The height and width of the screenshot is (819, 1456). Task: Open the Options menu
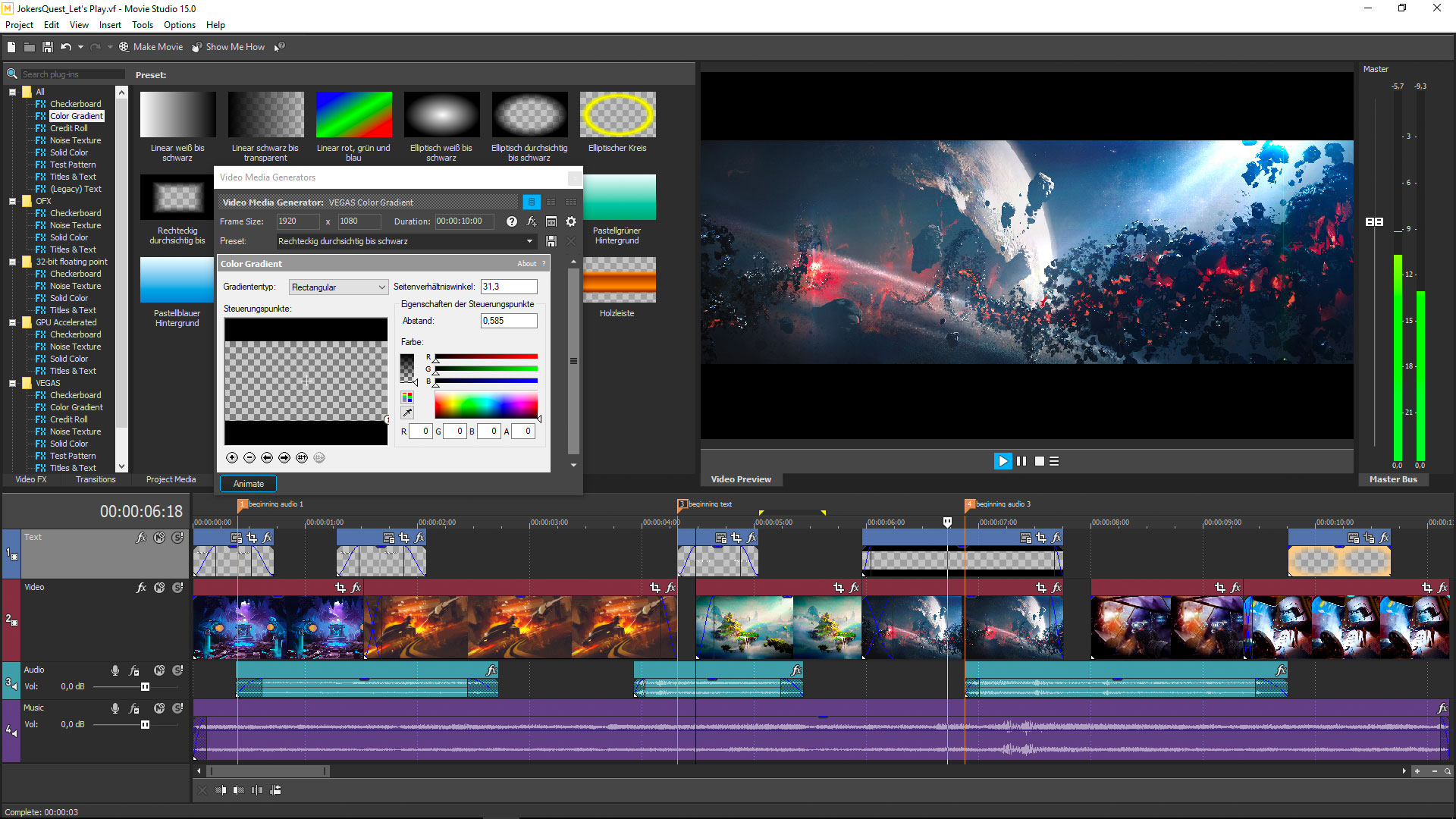[x=179, y=24]
